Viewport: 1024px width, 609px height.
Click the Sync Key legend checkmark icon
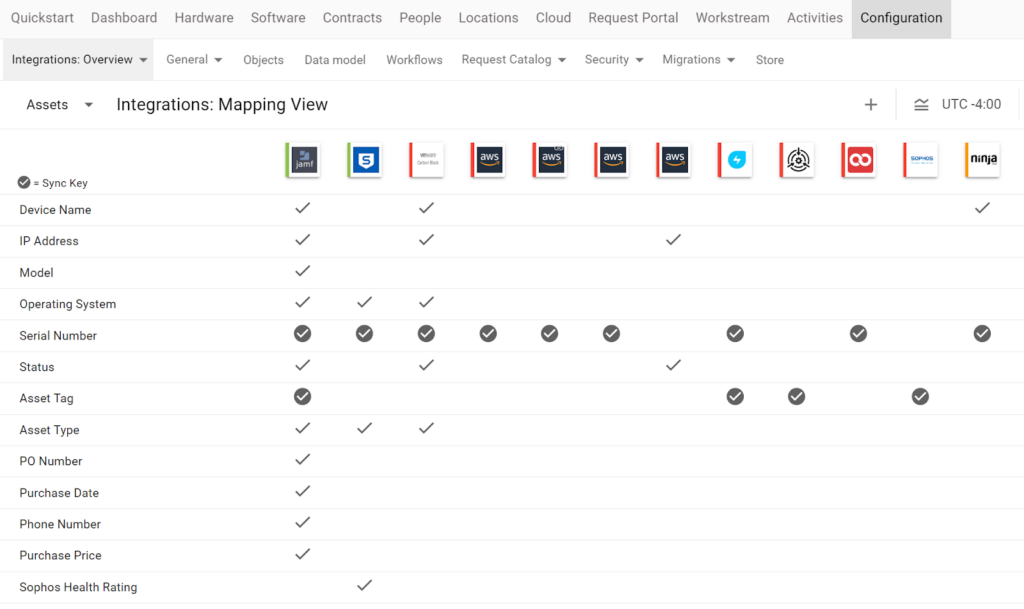pos(24,183)
